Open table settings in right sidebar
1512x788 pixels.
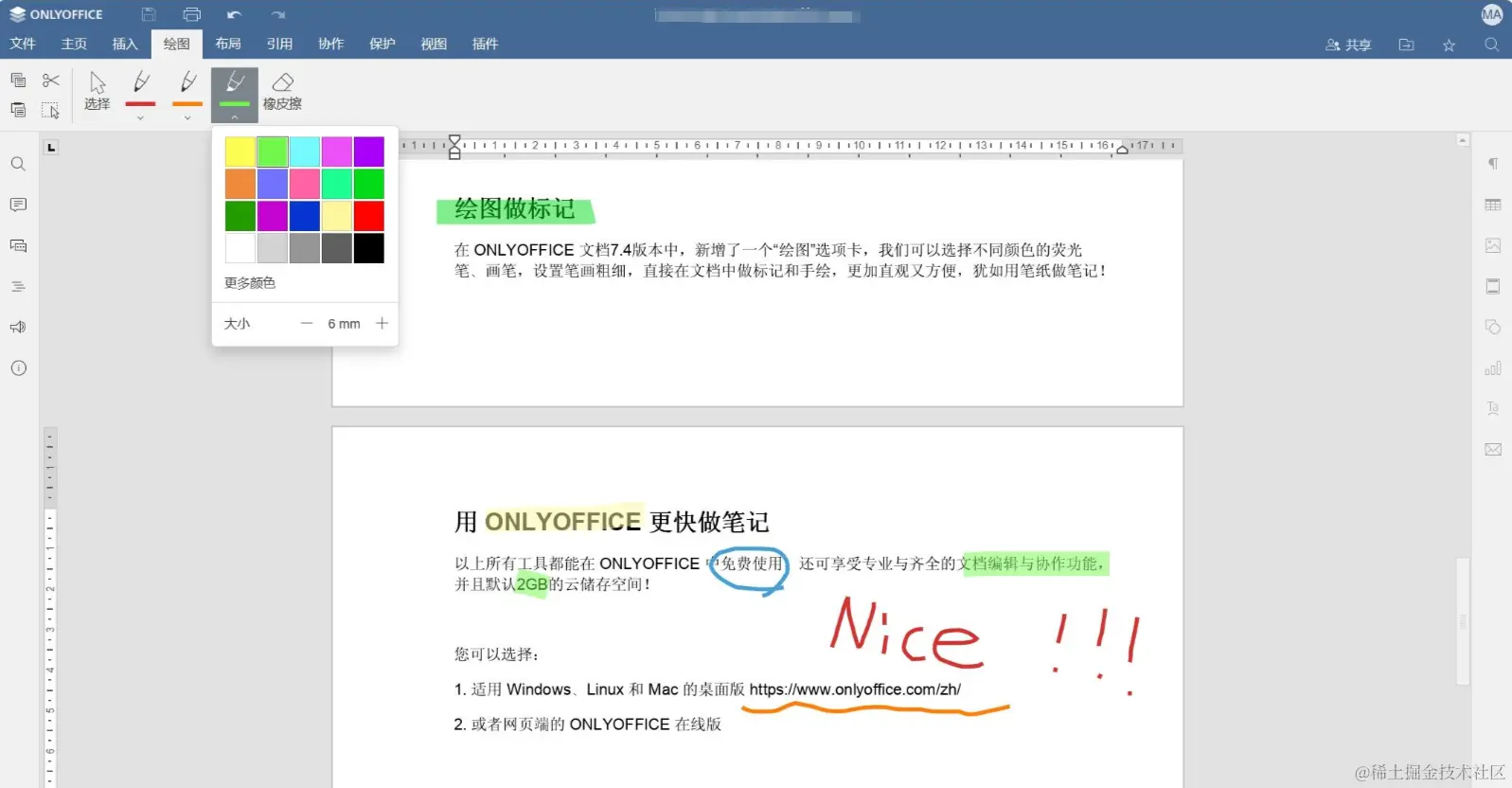(1493, 205)
